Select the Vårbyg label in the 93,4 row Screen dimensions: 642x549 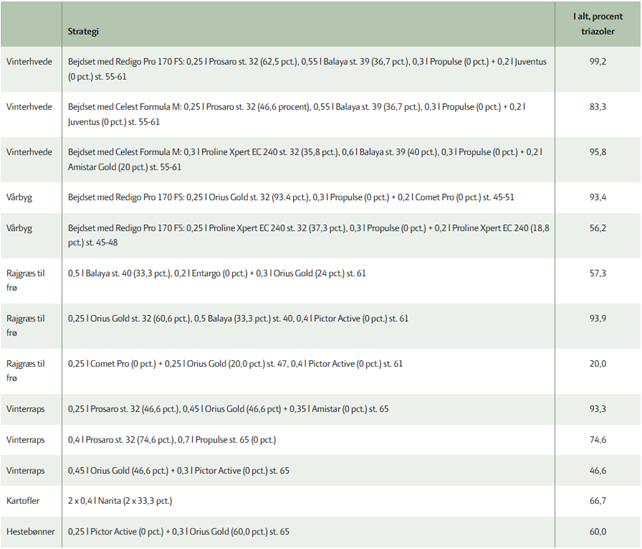click(19, 198)
